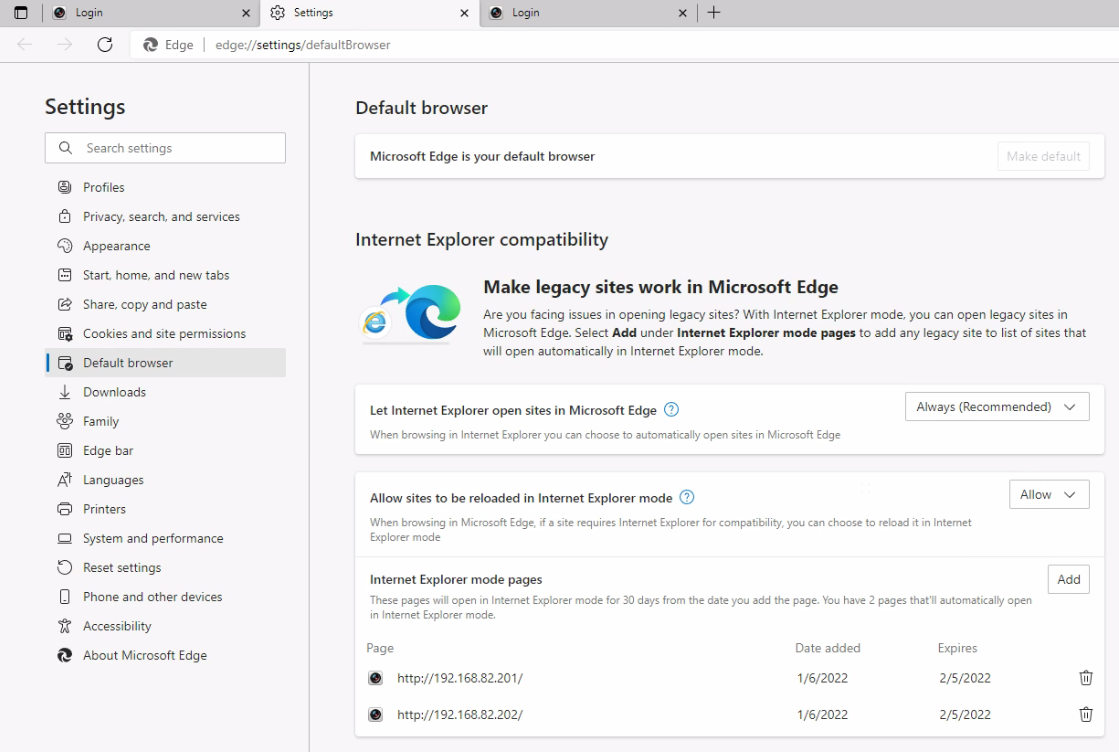This screenshot has height=752, width=1119.
Task: Click the http://192.168.82.201/ page entry
Action: [460, 678]
